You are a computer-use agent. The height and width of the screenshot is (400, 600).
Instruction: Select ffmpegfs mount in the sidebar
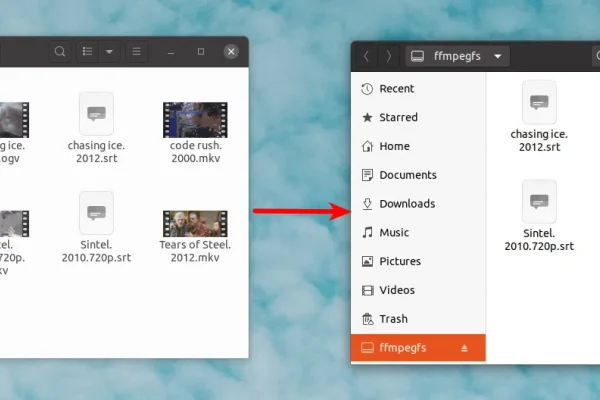click(x=418, y=348)
